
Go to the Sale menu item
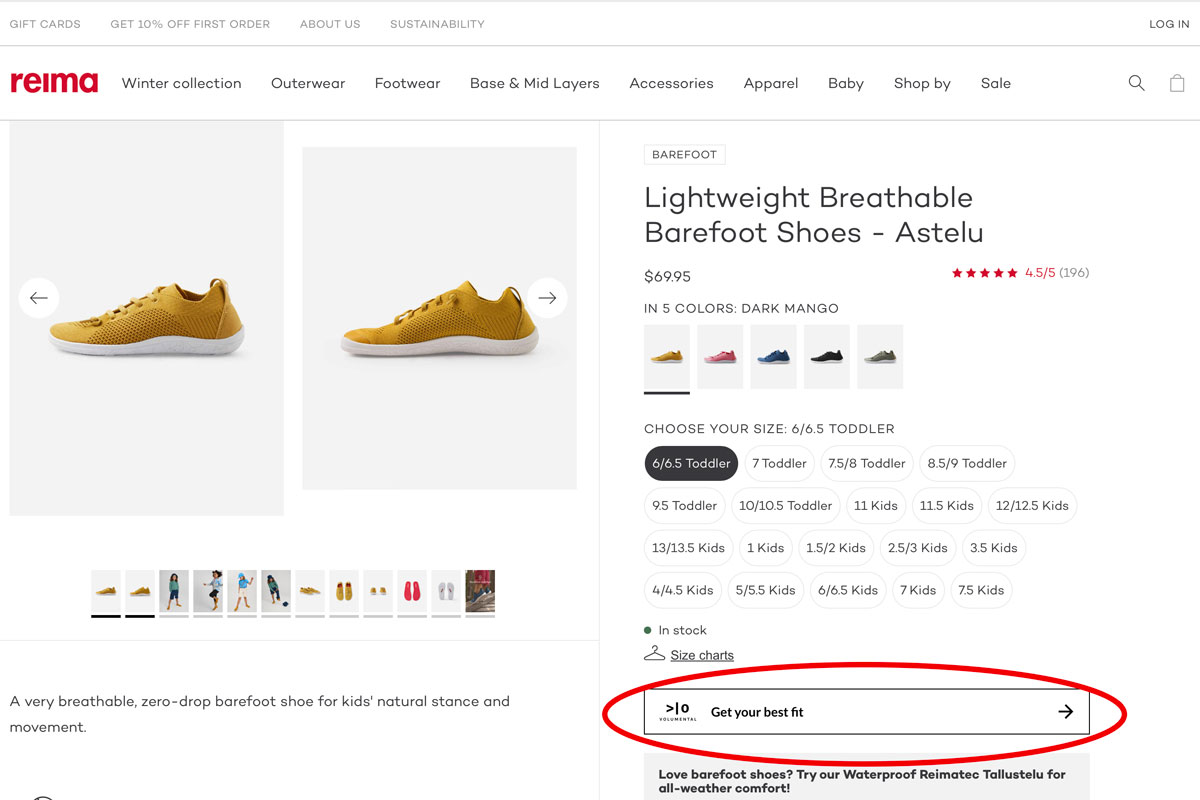coord(995,84)
